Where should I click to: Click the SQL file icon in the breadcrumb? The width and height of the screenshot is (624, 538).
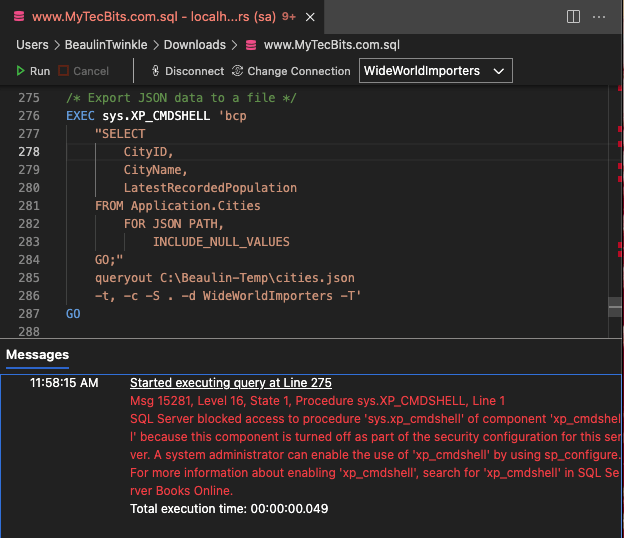click(251, 45)
